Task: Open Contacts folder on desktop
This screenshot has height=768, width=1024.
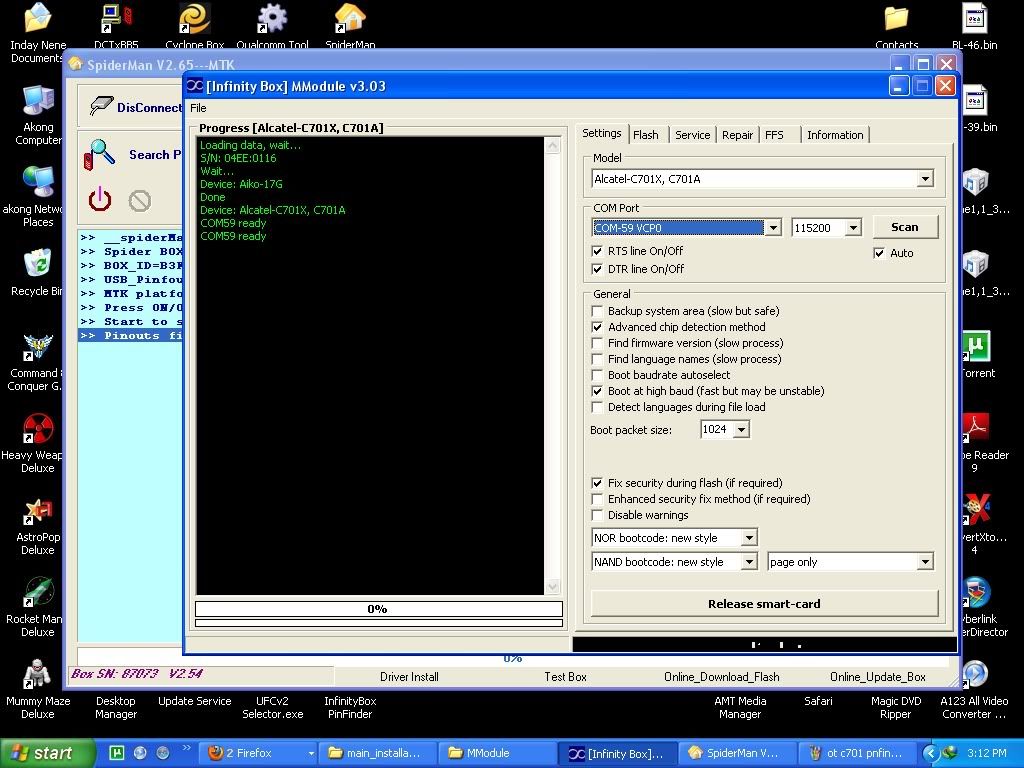Action: (x=896, y=18)
